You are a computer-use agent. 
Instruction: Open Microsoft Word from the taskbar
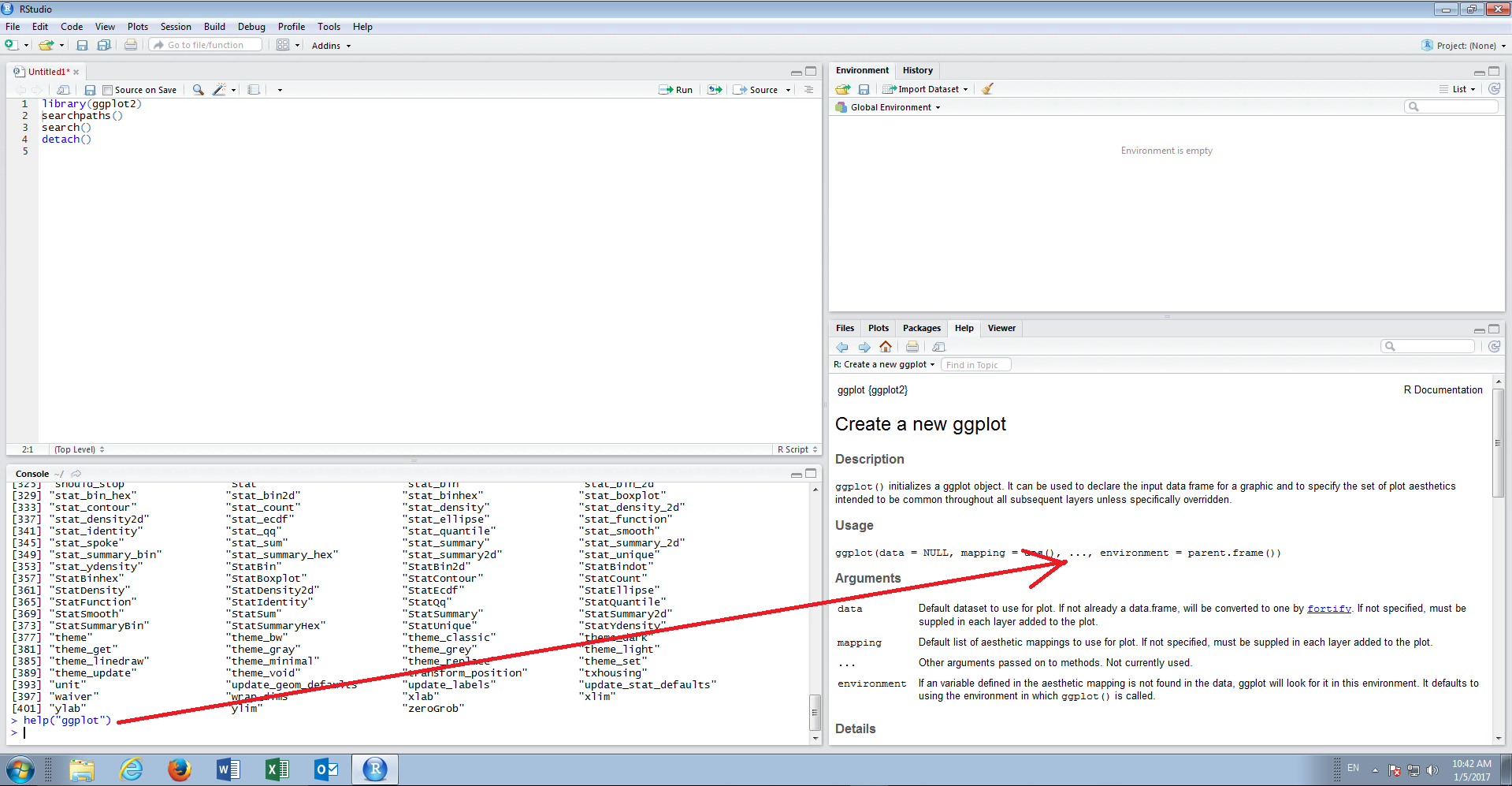[x=228, y=769]
